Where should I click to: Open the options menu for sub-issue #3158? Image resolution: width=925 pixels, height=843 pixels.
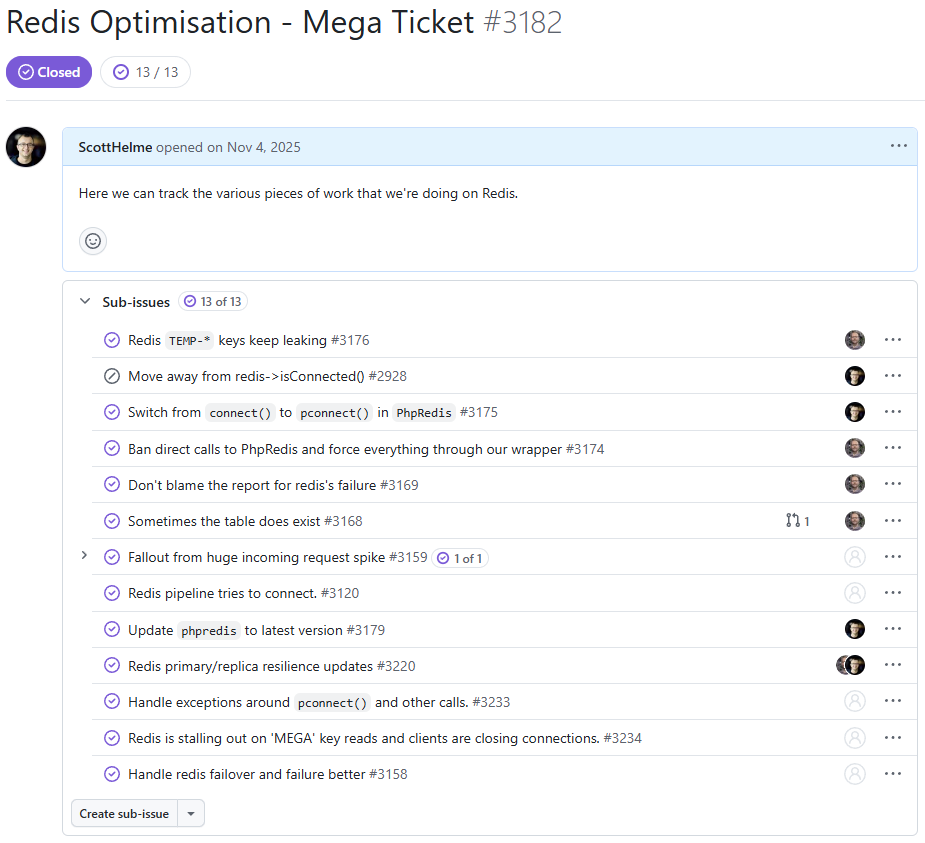tap(893, 774)
